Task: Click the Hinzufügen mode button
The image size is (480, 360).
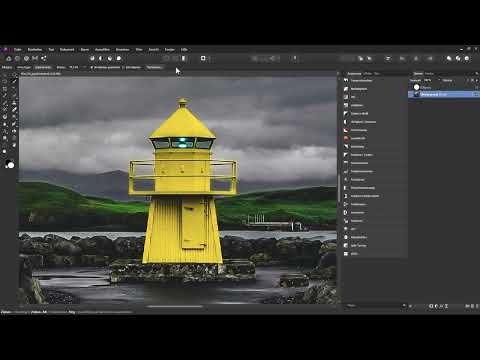Action: (x=24, y=67)
